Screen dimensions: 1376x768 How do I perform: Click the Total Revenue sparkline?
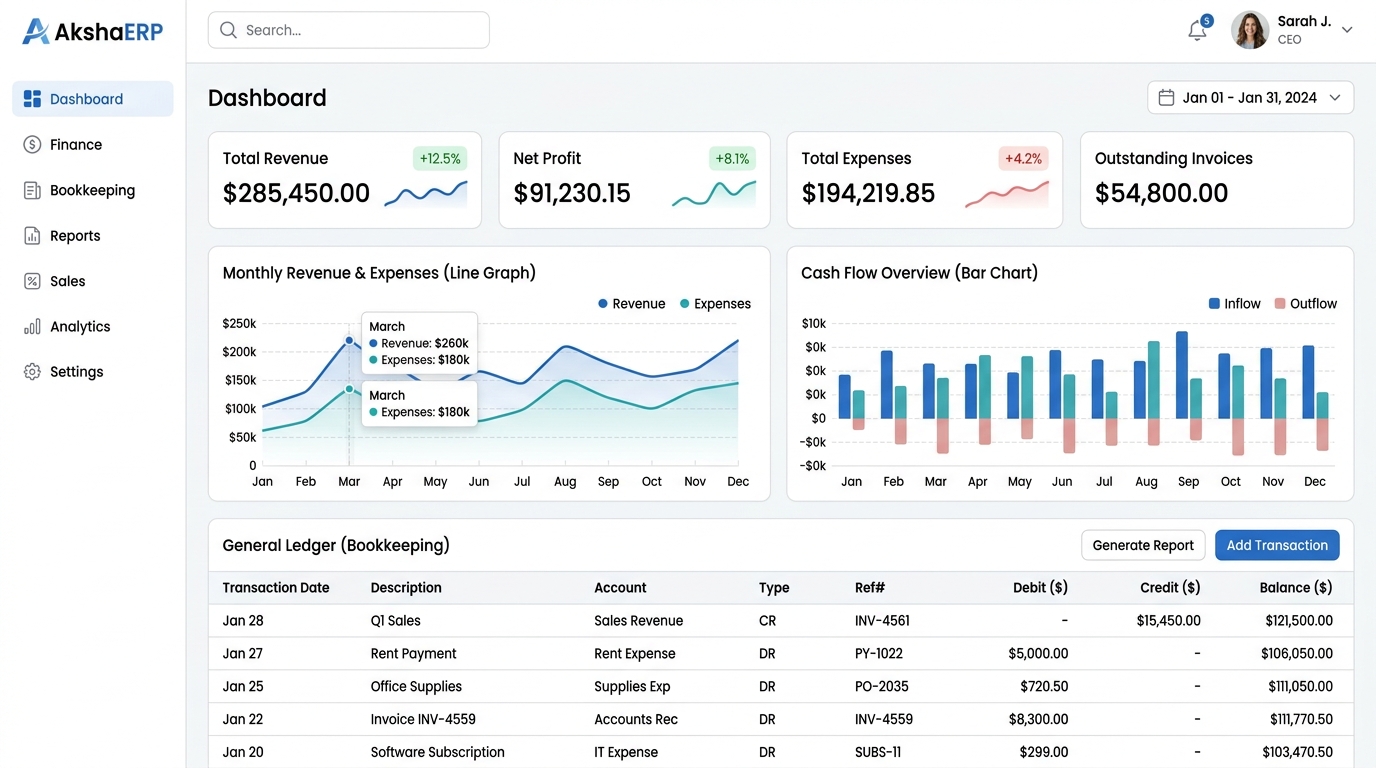tap(426, 193)
